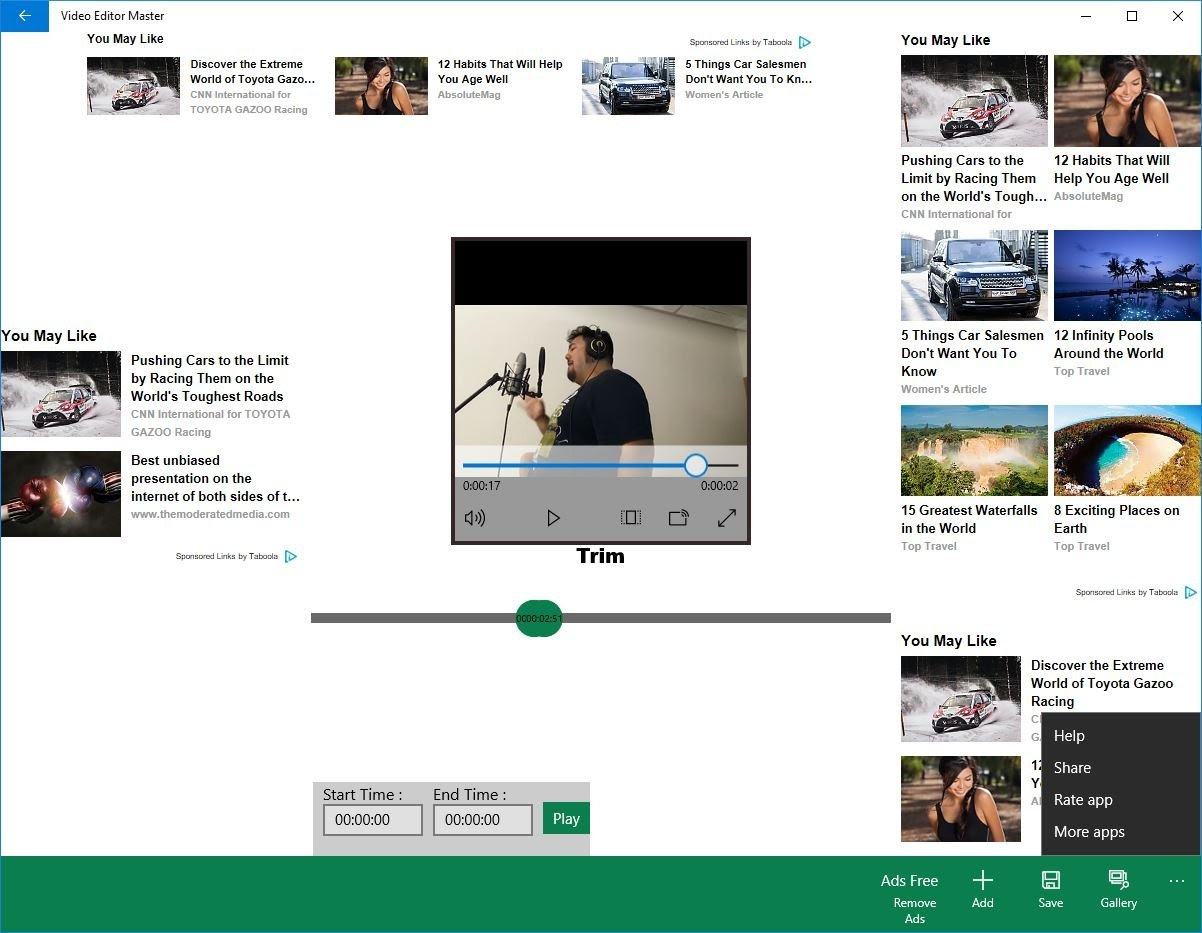The height and width of the screenshot is (933, 1202).
Task: Open 'Discover the Extreme World of Toyota Gazoo Racing' lower ad
Action: click(x=1102, y=683)
